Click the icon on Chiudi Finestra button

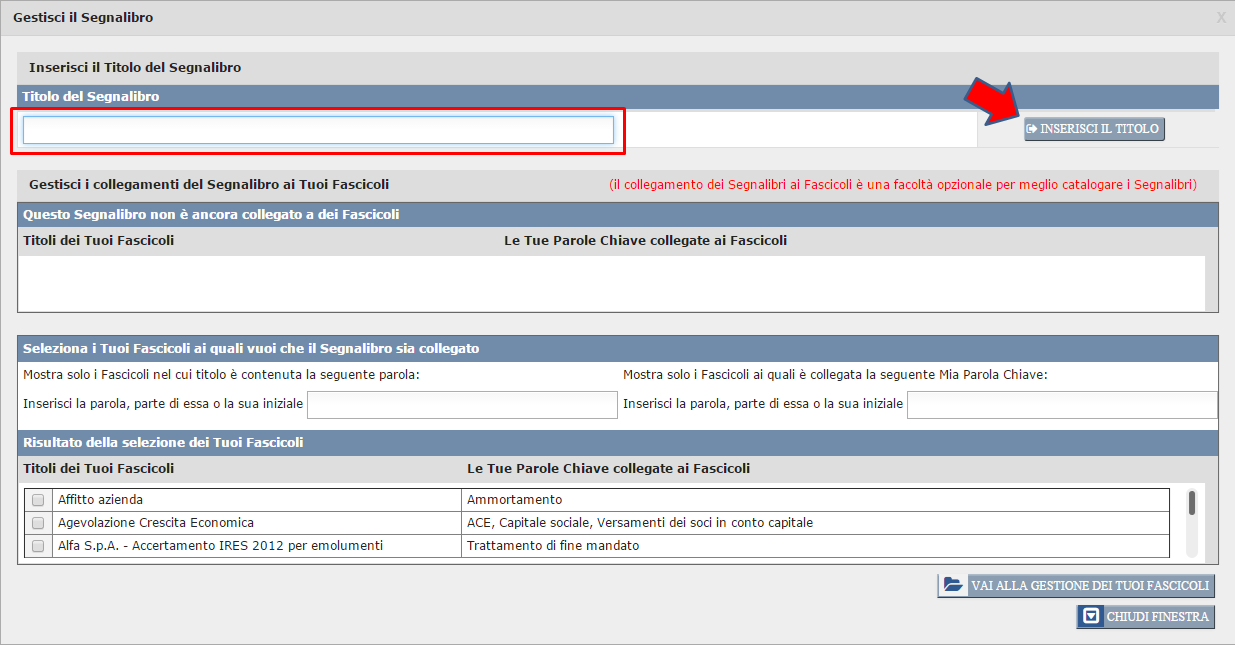[x=1092, y=616]
